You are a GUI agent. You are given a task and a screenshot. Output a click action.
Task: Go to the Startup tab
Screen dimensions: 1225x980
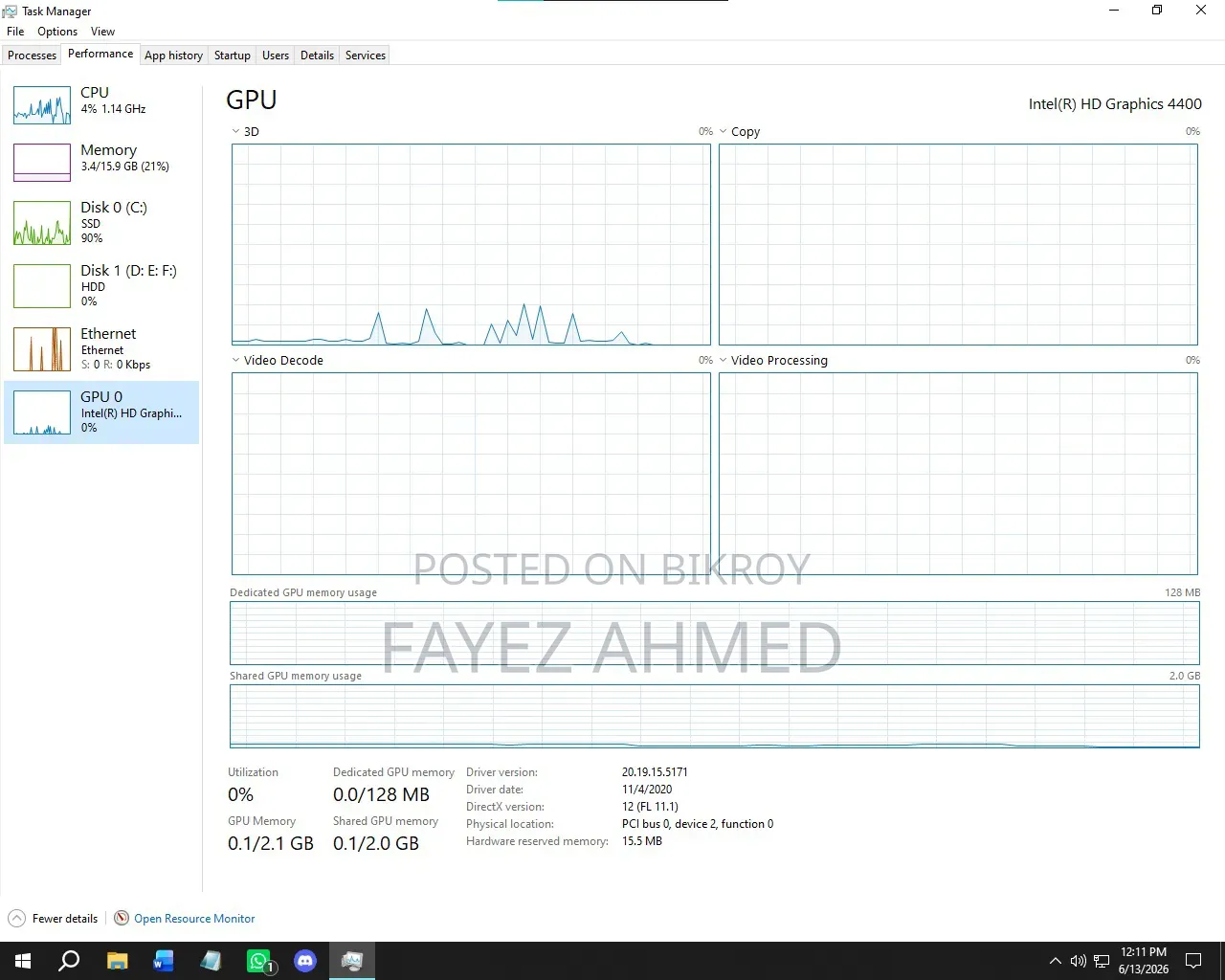[x=233, y=56]
